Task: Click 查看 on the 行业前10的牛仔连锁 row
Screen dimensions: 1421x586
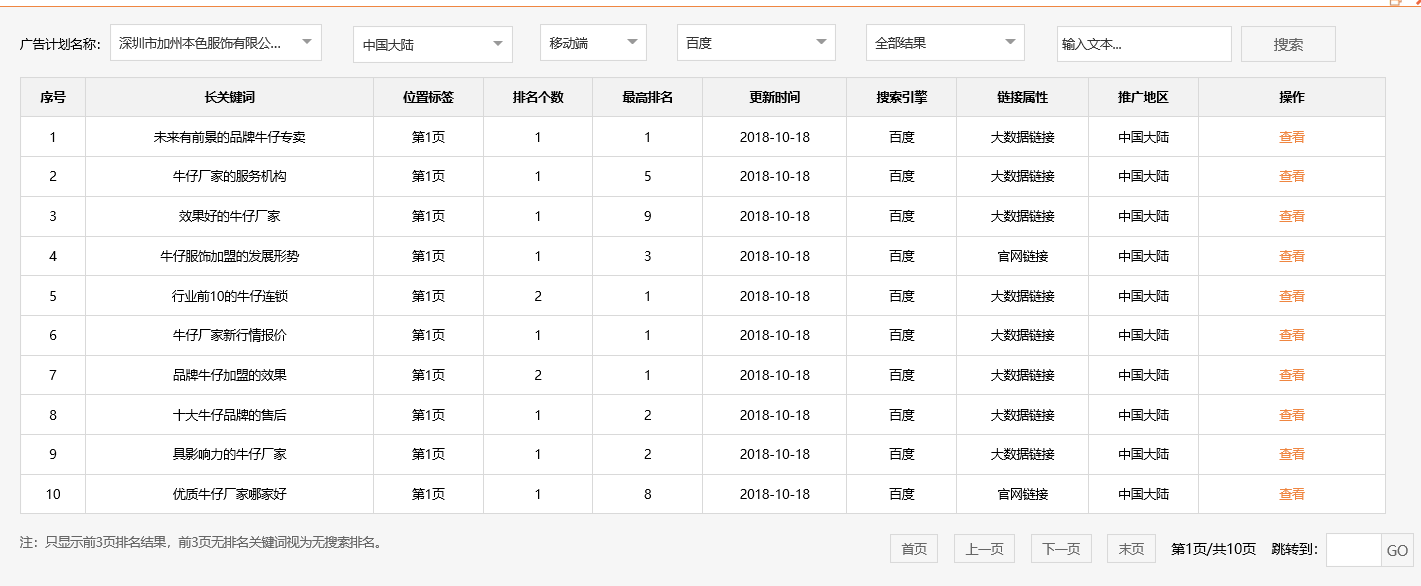Action: [x=1291, y=295]
